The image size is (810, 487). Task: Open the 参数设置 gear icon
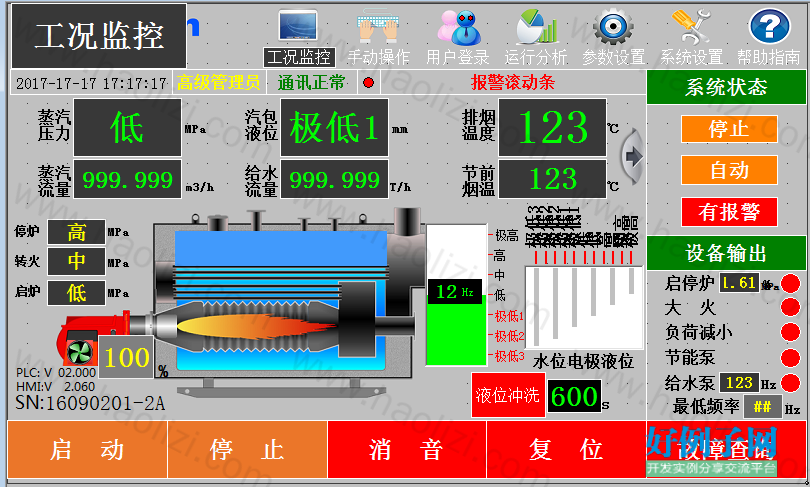[x=613, y=26]
